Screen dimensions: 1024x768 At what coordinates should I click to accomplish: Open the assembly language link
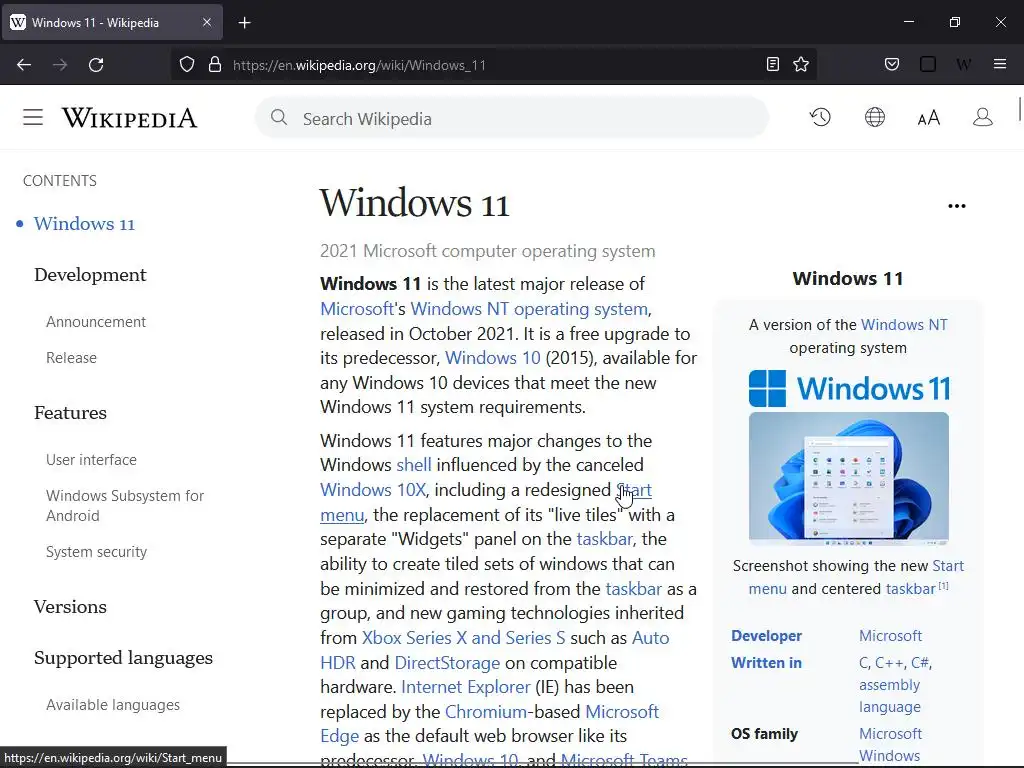[x=889, y=696]
